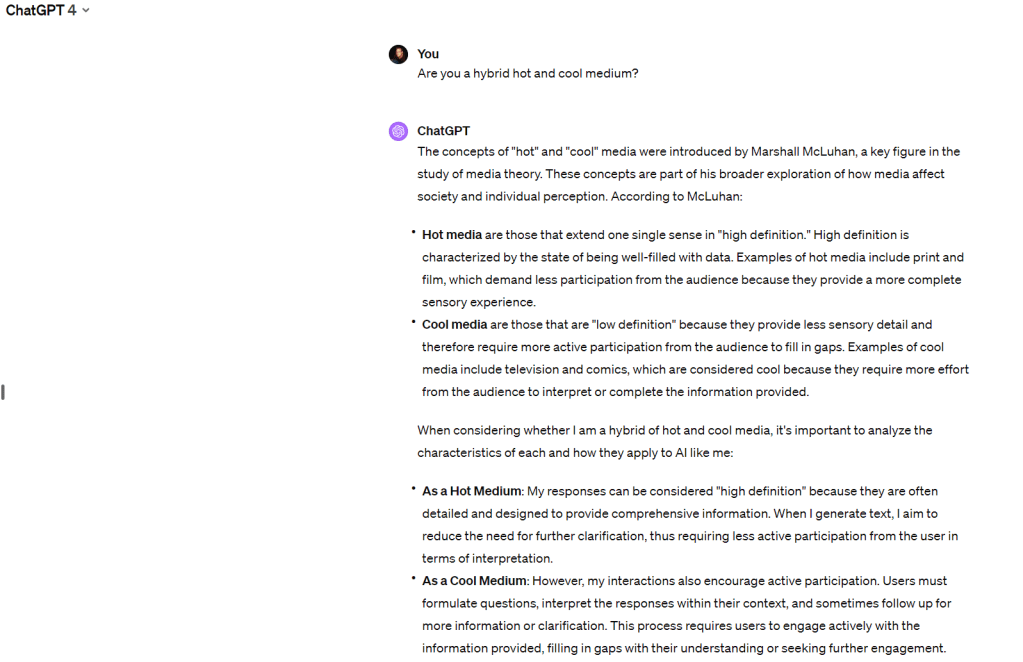1023x662 pixels.
Task: Click the intro paragraph mentioning Marshall McLuhan
Action: click(x=688, y=174)
